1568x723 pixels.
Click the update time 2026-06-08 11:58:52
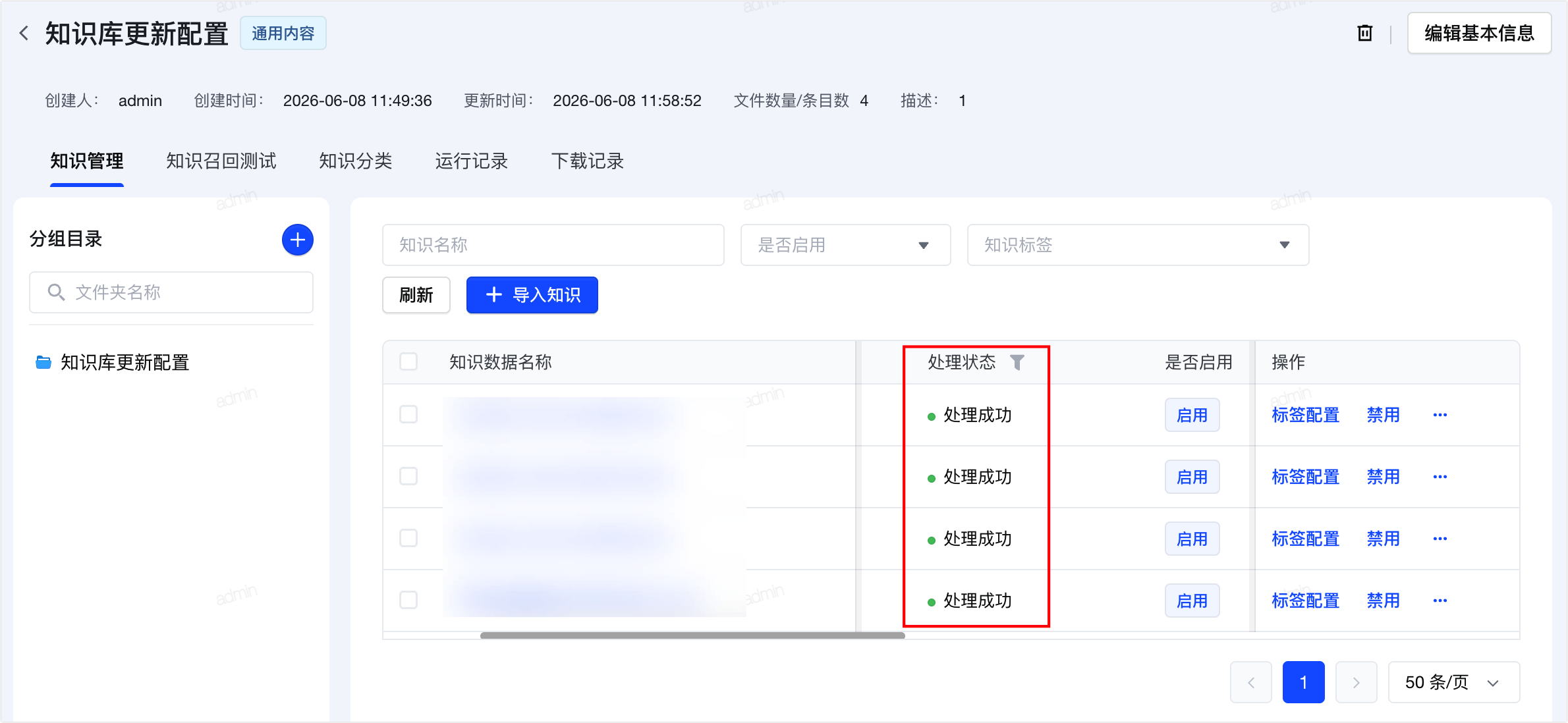click(627, 101)
